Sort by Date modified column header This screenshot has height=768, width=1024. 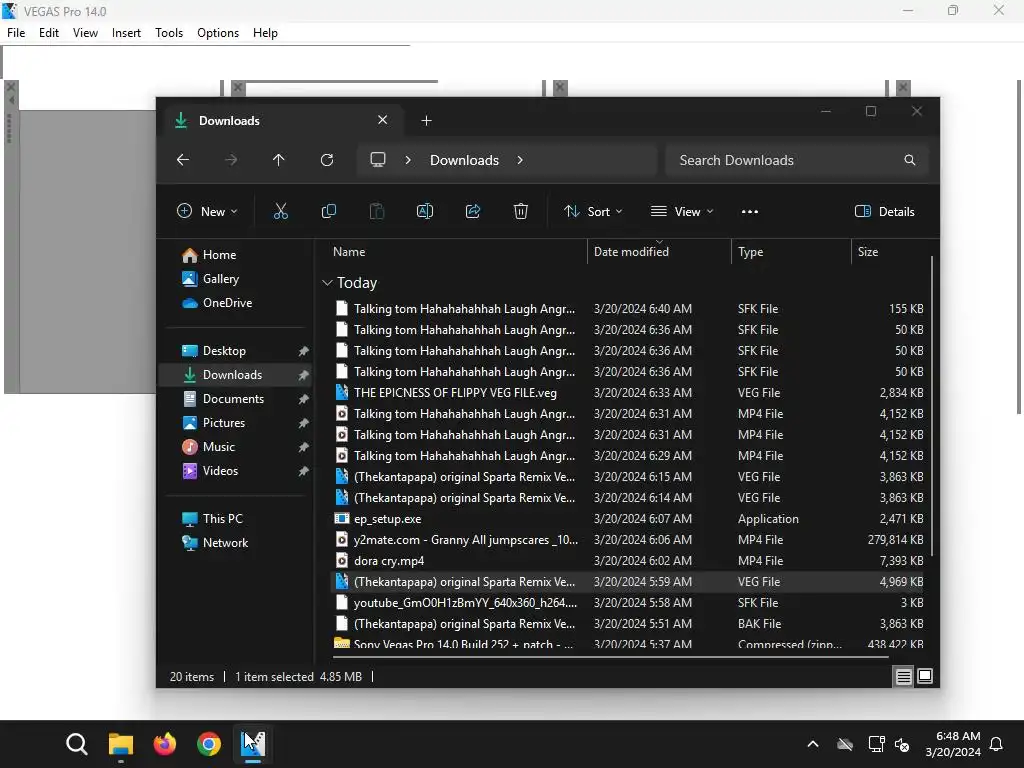pyautogui.click(x=659, y=251)
